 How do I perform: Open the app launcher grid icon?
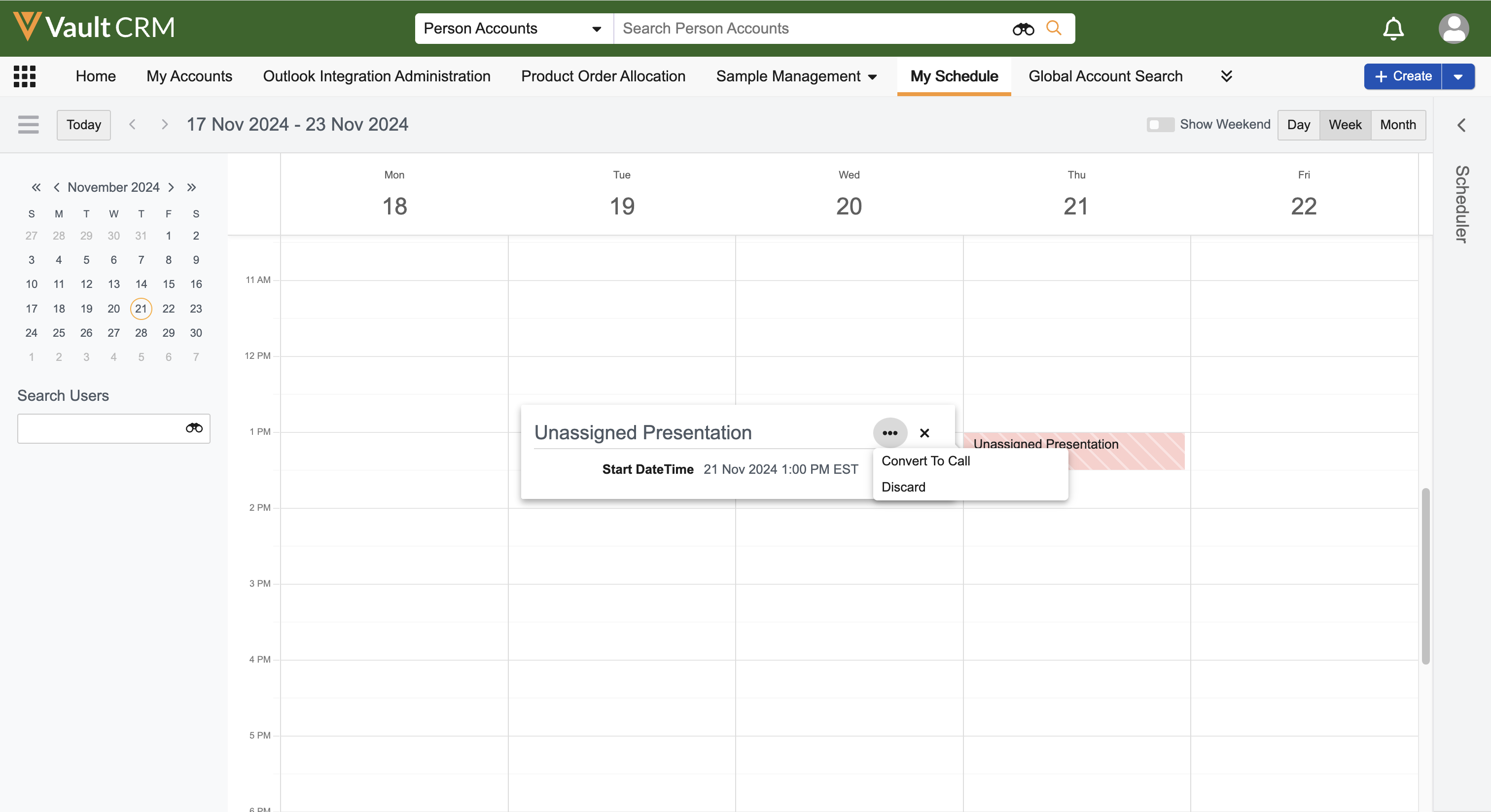tap(24, 76)
